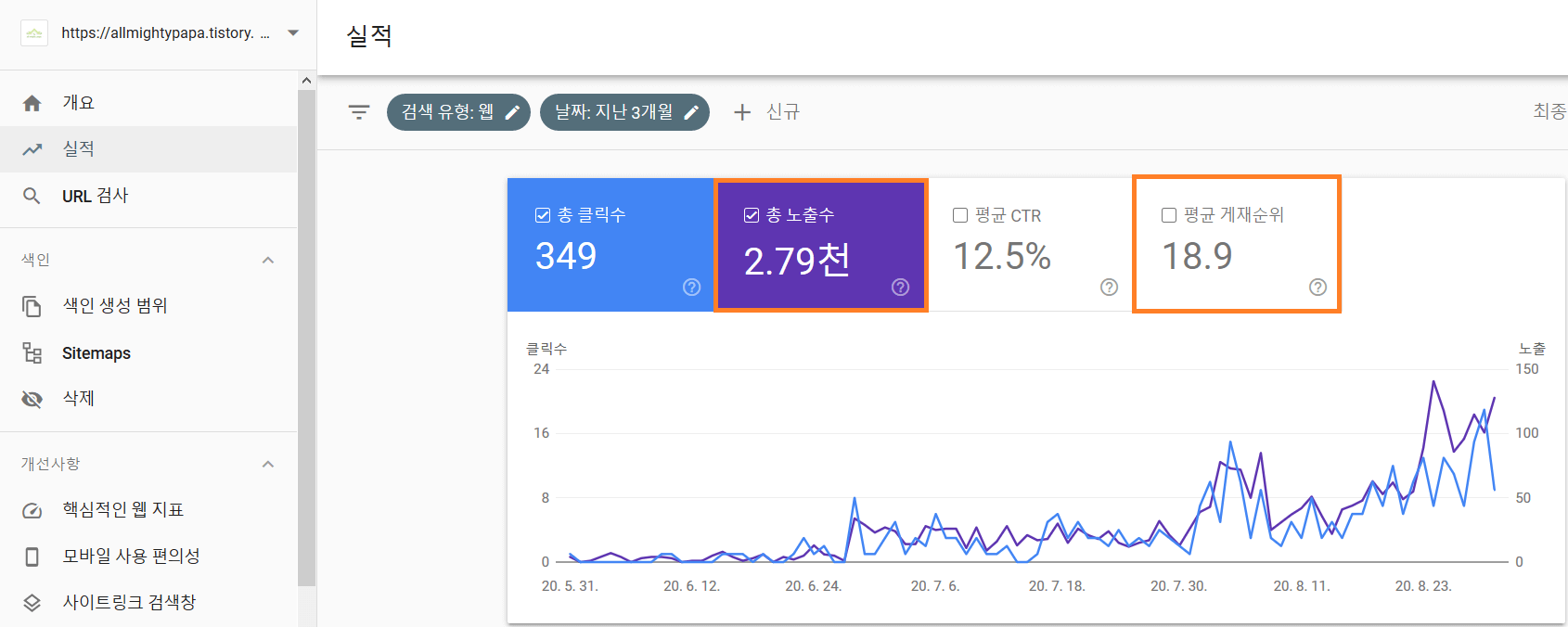Open 핵심적인 웹 지표 page

point(148,510)
